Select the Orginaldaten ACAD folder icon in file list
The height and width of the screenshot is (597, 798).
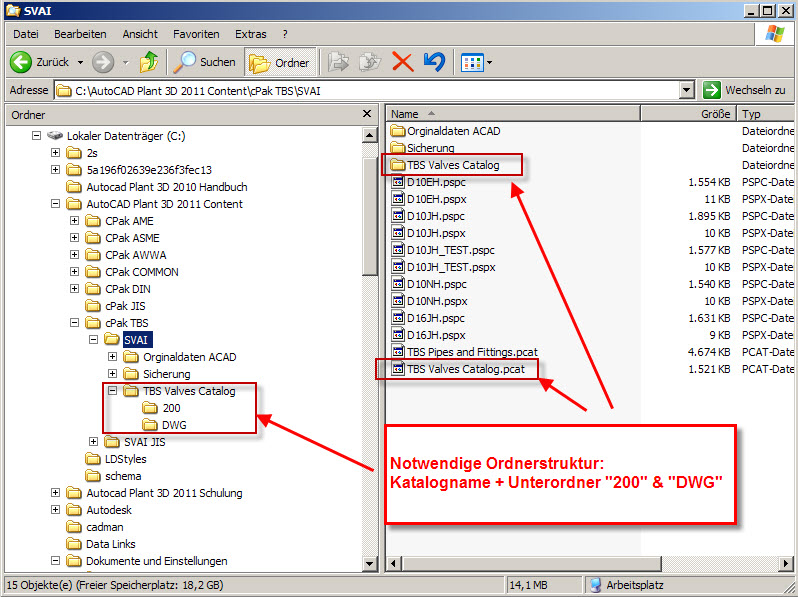tap(397, 131)
